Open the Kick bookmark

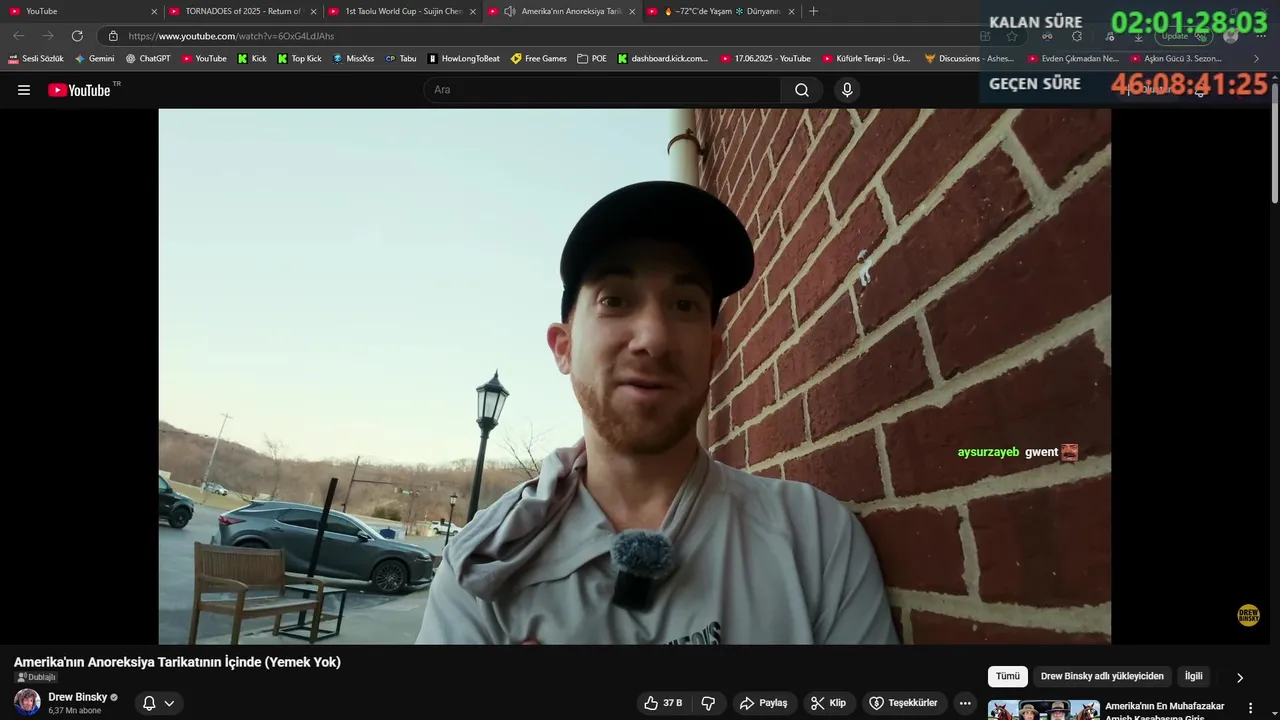(x=252, y=58)
